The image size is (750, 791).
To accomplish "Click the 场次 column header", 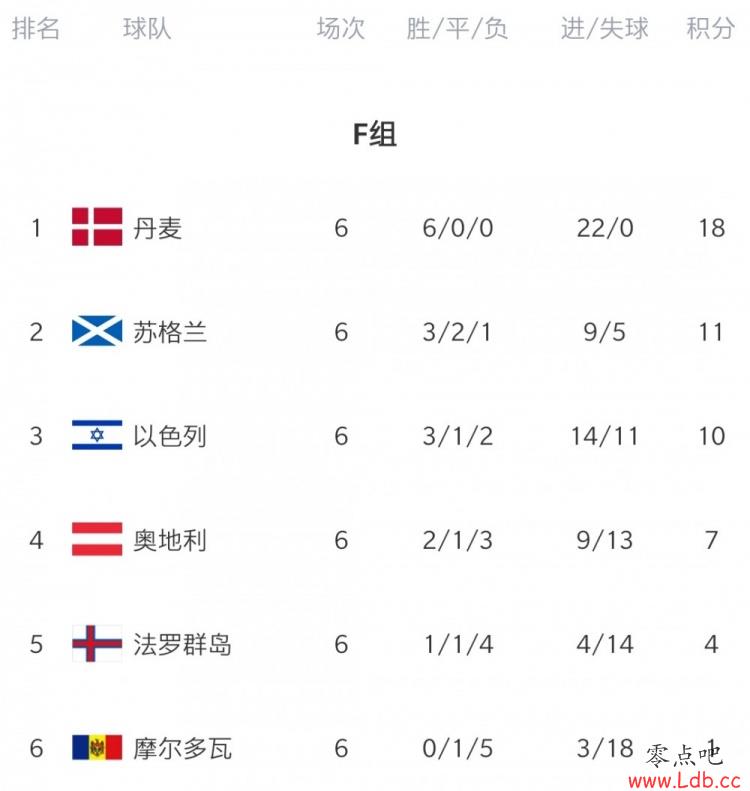I will point(341,28).
